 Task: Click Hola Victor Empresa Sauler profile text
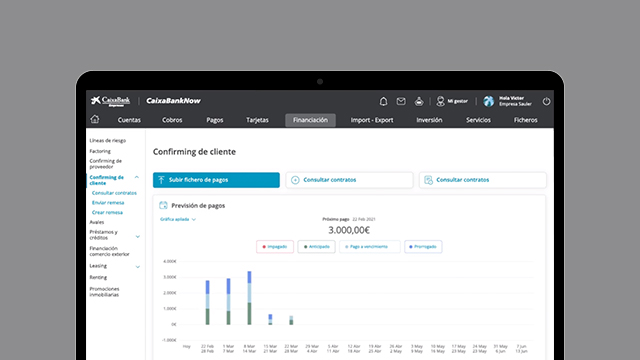(515, 101)
